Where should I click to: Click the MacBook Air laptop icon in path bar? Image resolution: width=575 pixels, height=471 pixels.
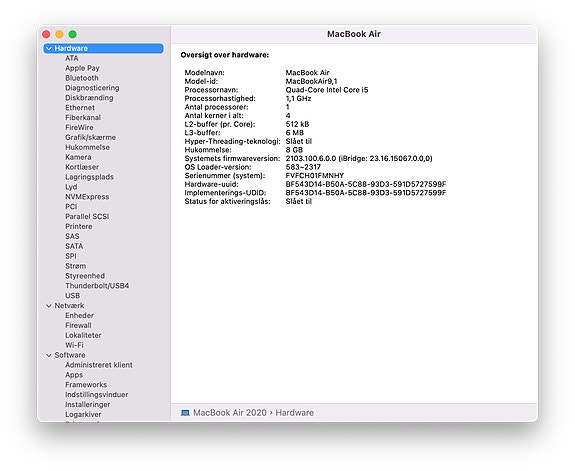click(x=185, y=413)
